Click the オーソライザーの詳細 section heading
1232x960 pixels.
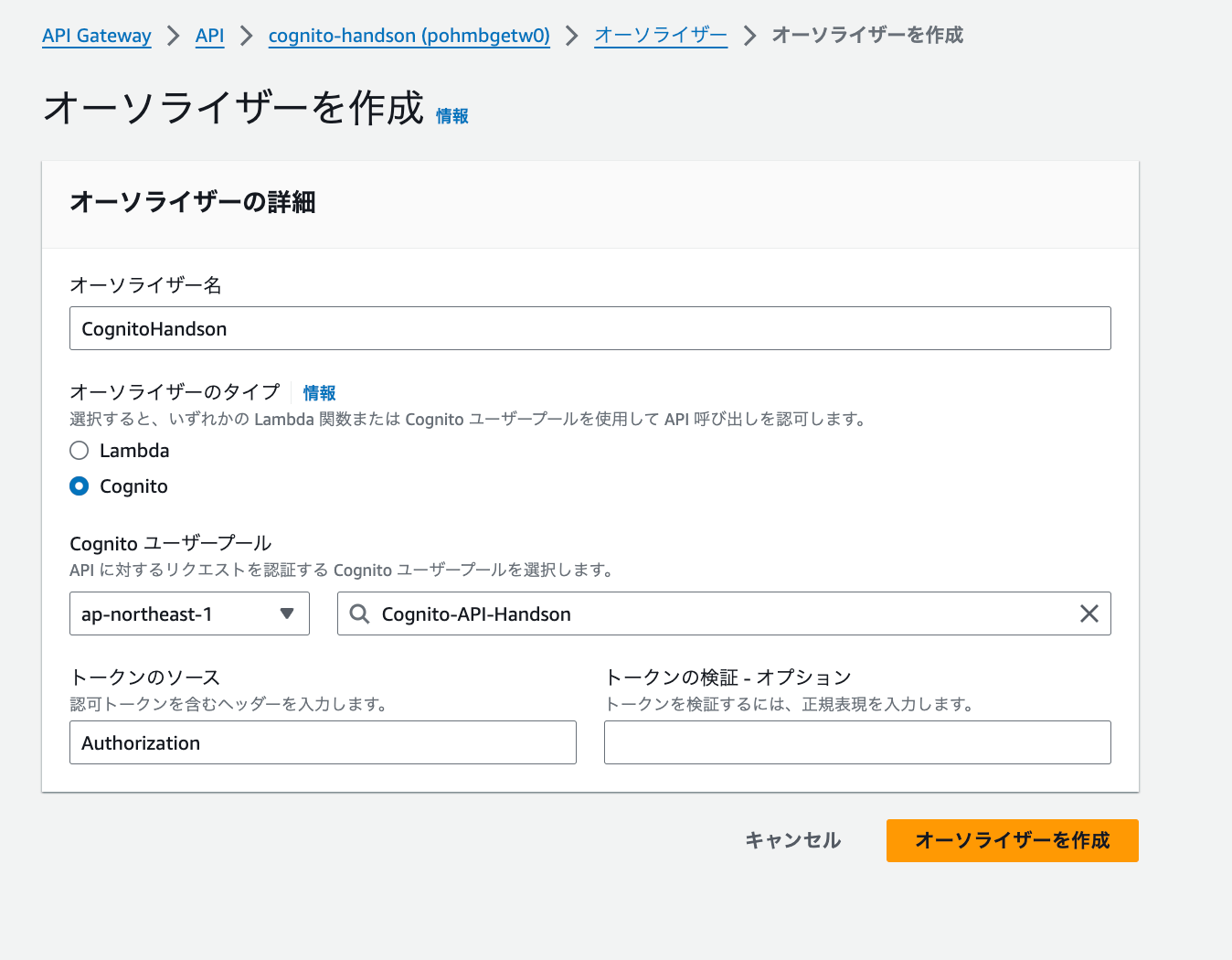coord(193,202)
